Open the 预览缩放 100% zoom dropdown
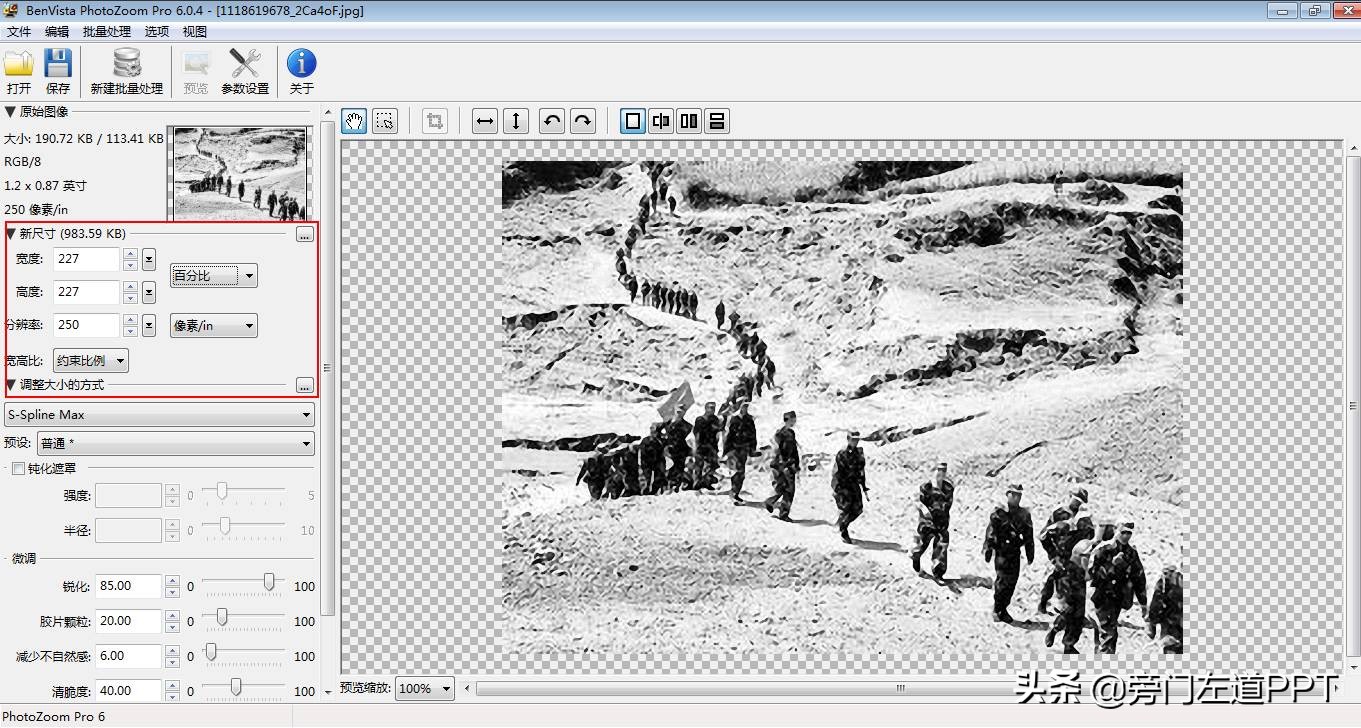 coord(425,688)
